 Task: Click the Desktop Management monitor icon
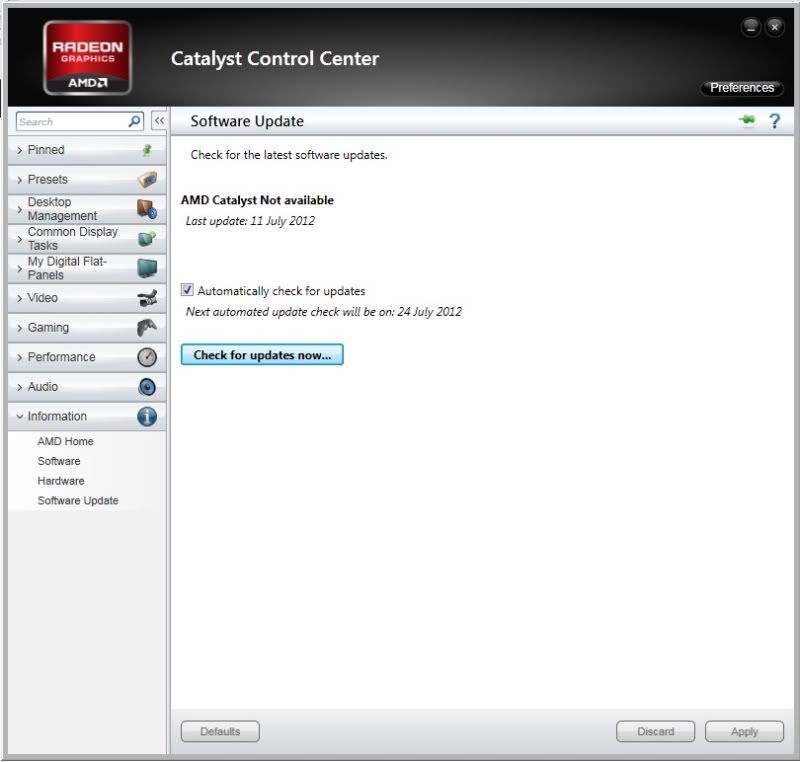tap(147, 209)
